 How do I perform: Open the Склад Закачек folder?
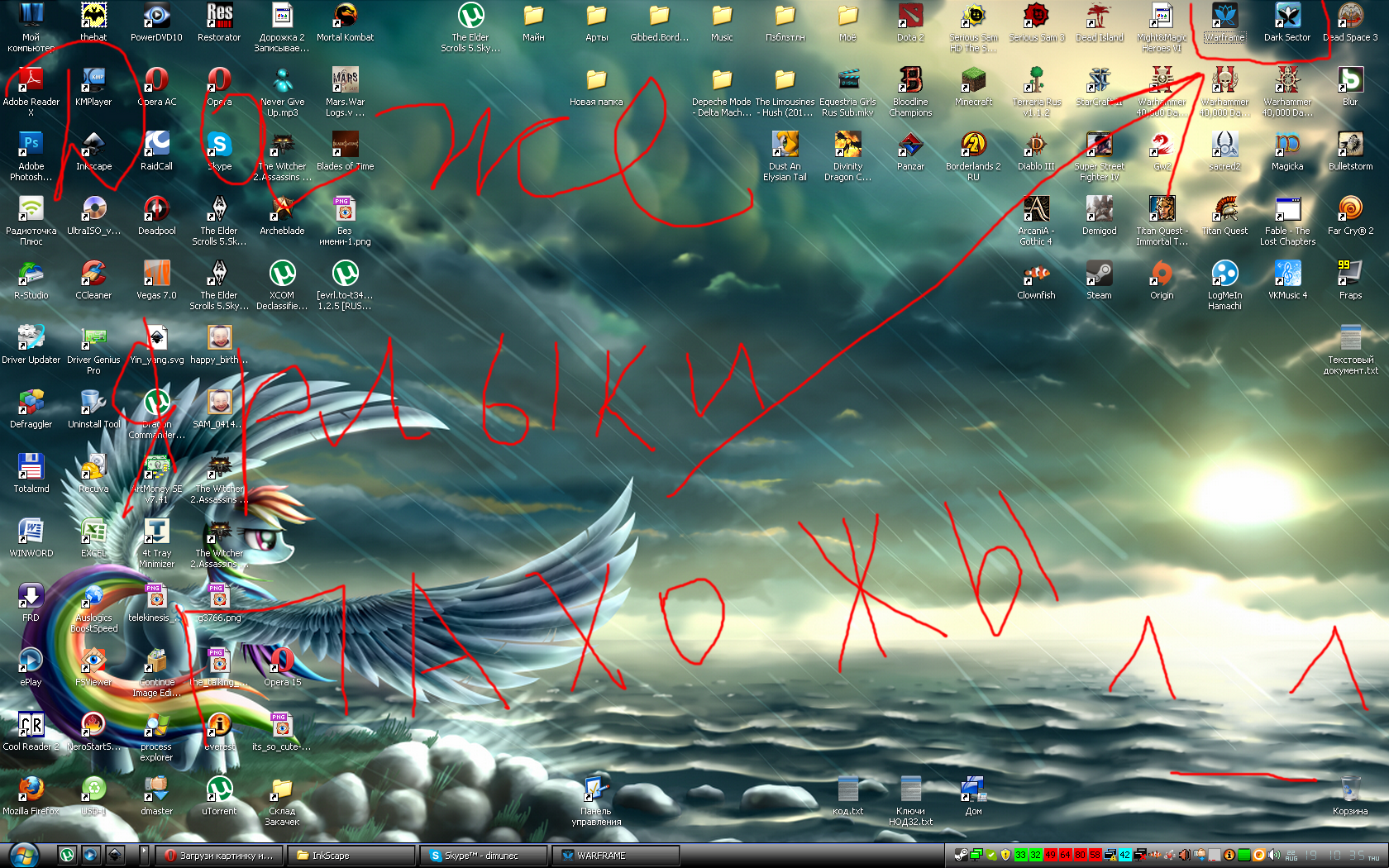pyautogui.click(x=282, y=802)
